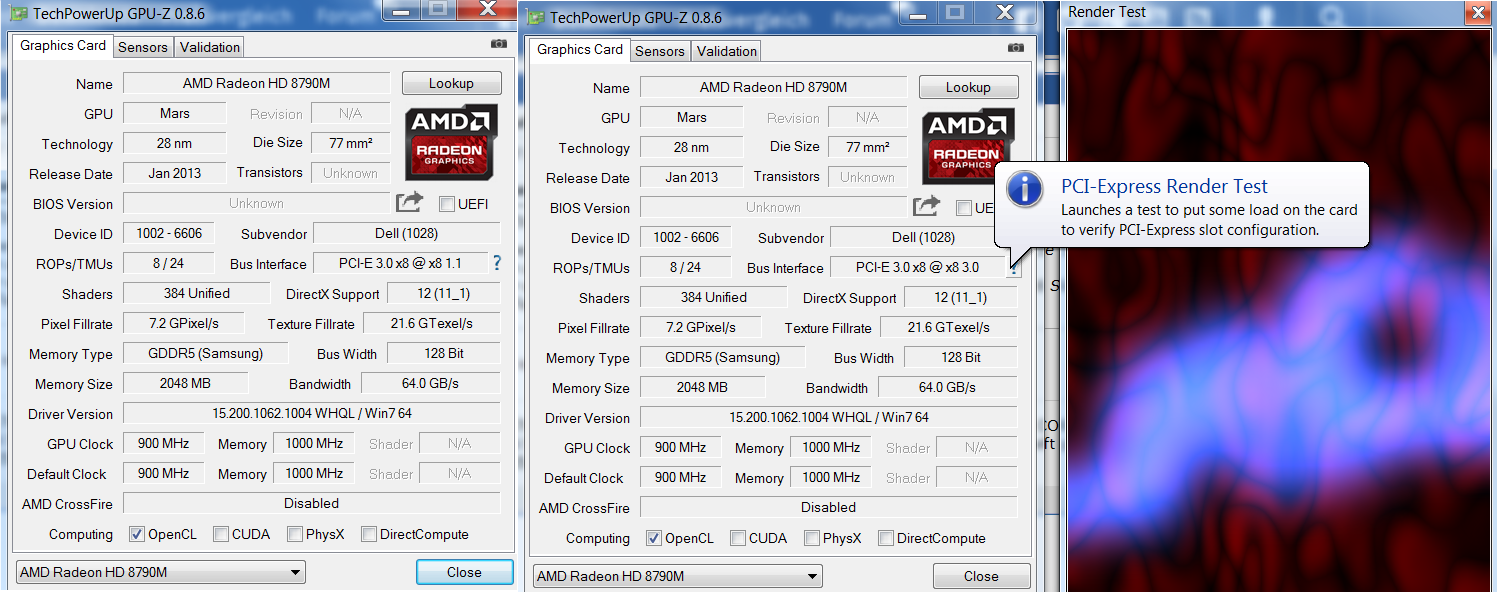This screenshot has height=593, width=1498.
Task: Toggle PhysX checkbox in left GPU-Z window
Action: point(294,534)
